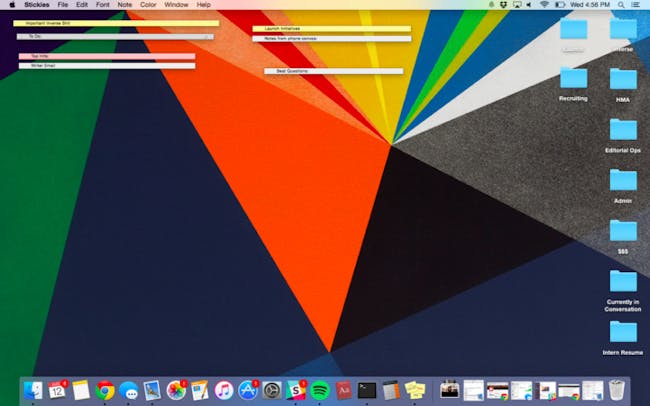Click the battery status icon
Viewport: 650px width, 406px height.
click(x=560, y=5)
